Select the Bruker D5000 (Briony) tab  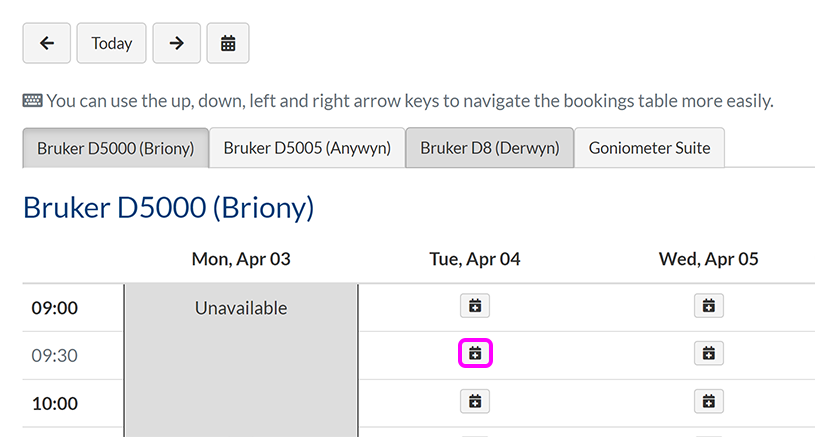[x=115, y=148]
